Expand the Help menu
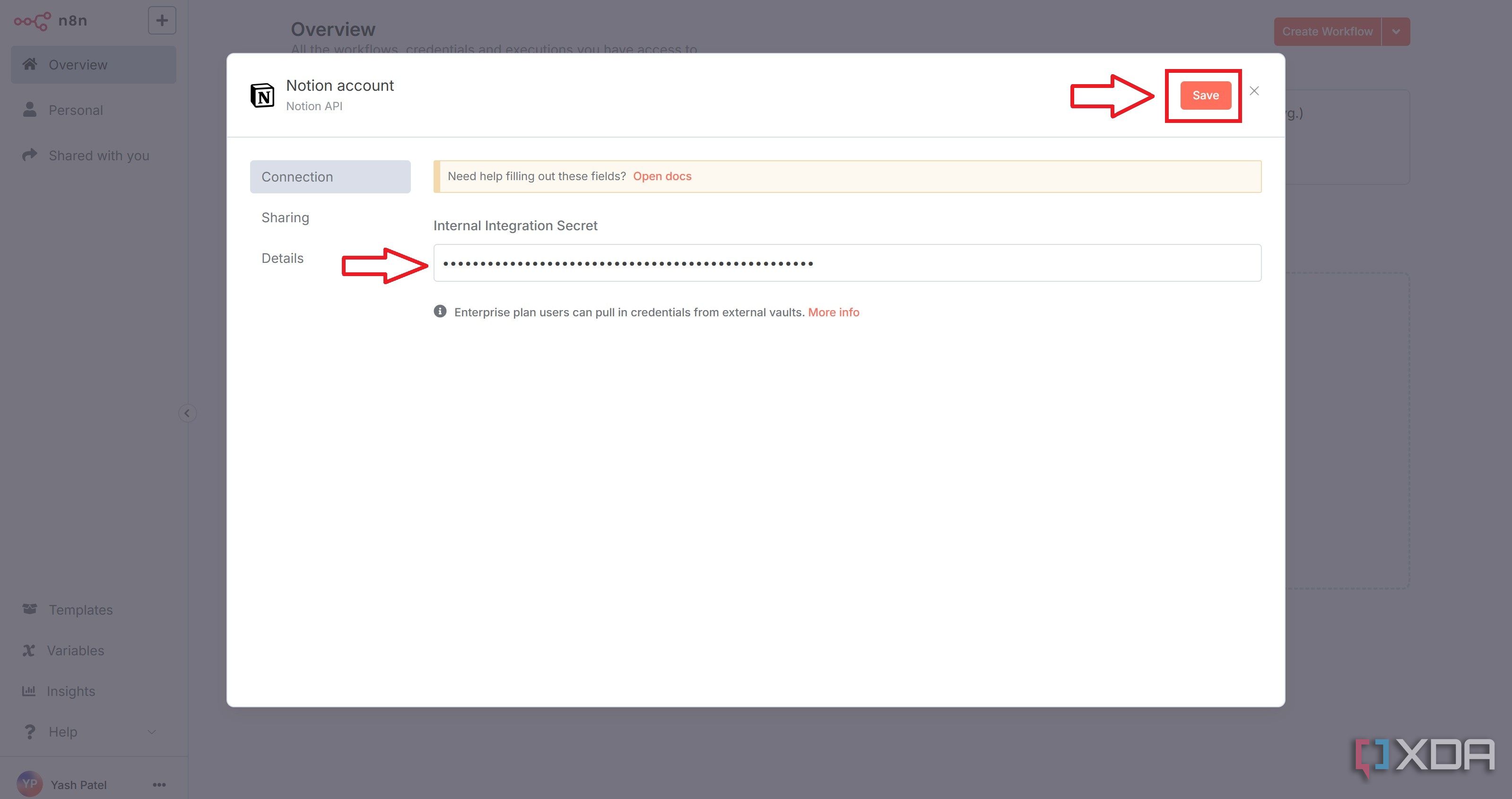The width and height of the screenshot is (1512, 799). (x=93, y=731)
